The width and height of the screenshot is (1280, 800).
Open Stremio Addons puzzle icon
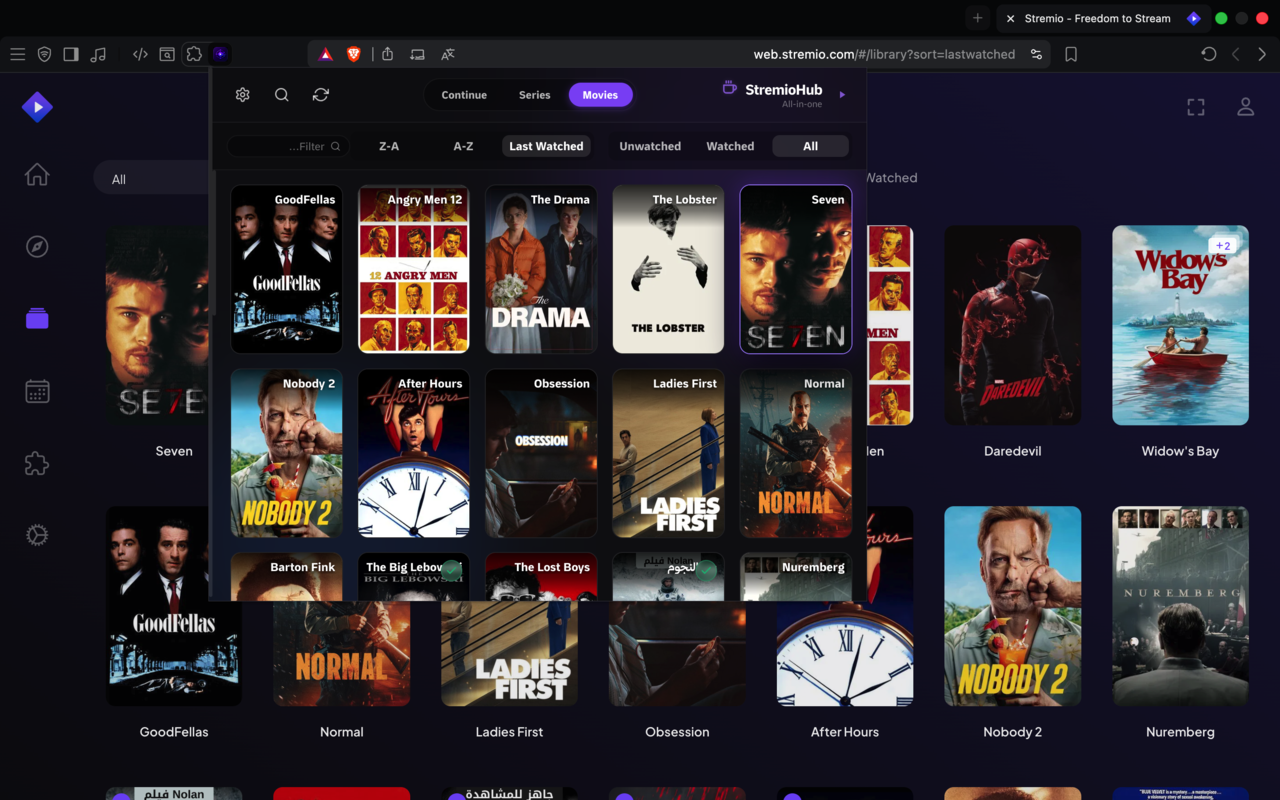37,463
